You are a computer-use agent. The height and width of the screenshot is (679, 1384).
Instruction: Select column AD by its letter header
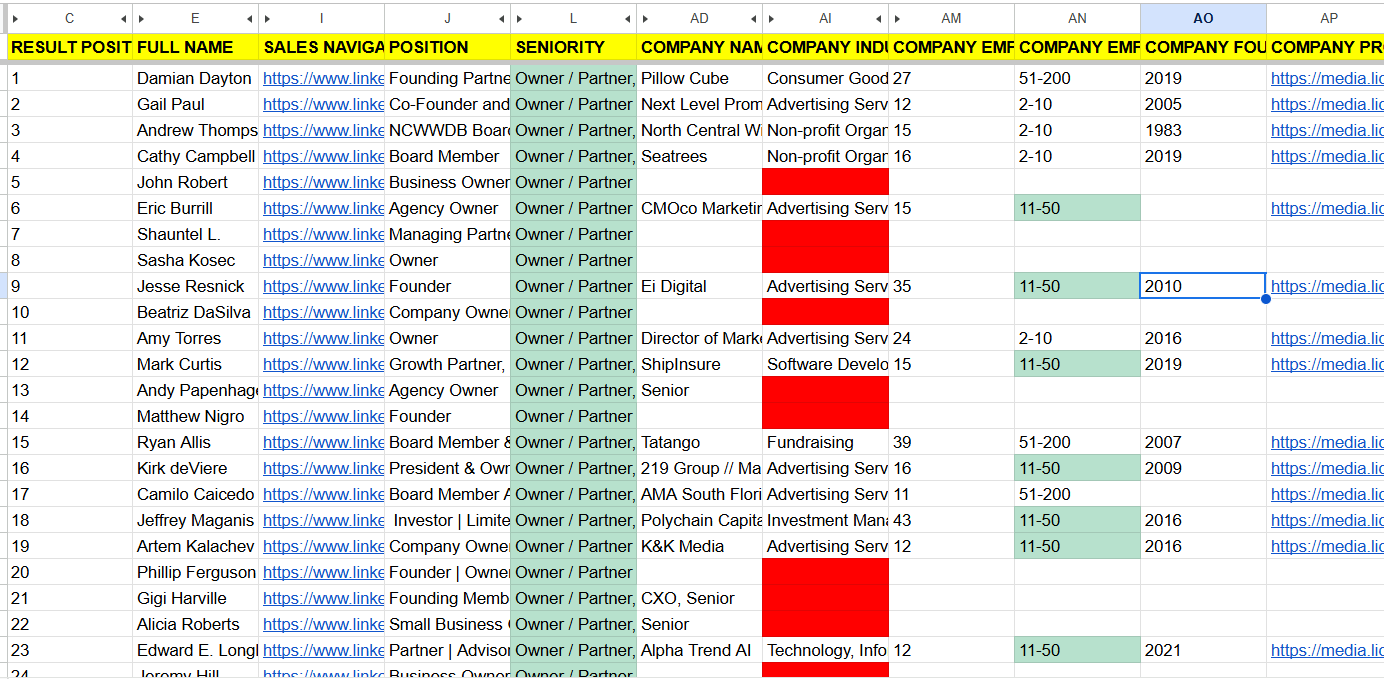699,19
